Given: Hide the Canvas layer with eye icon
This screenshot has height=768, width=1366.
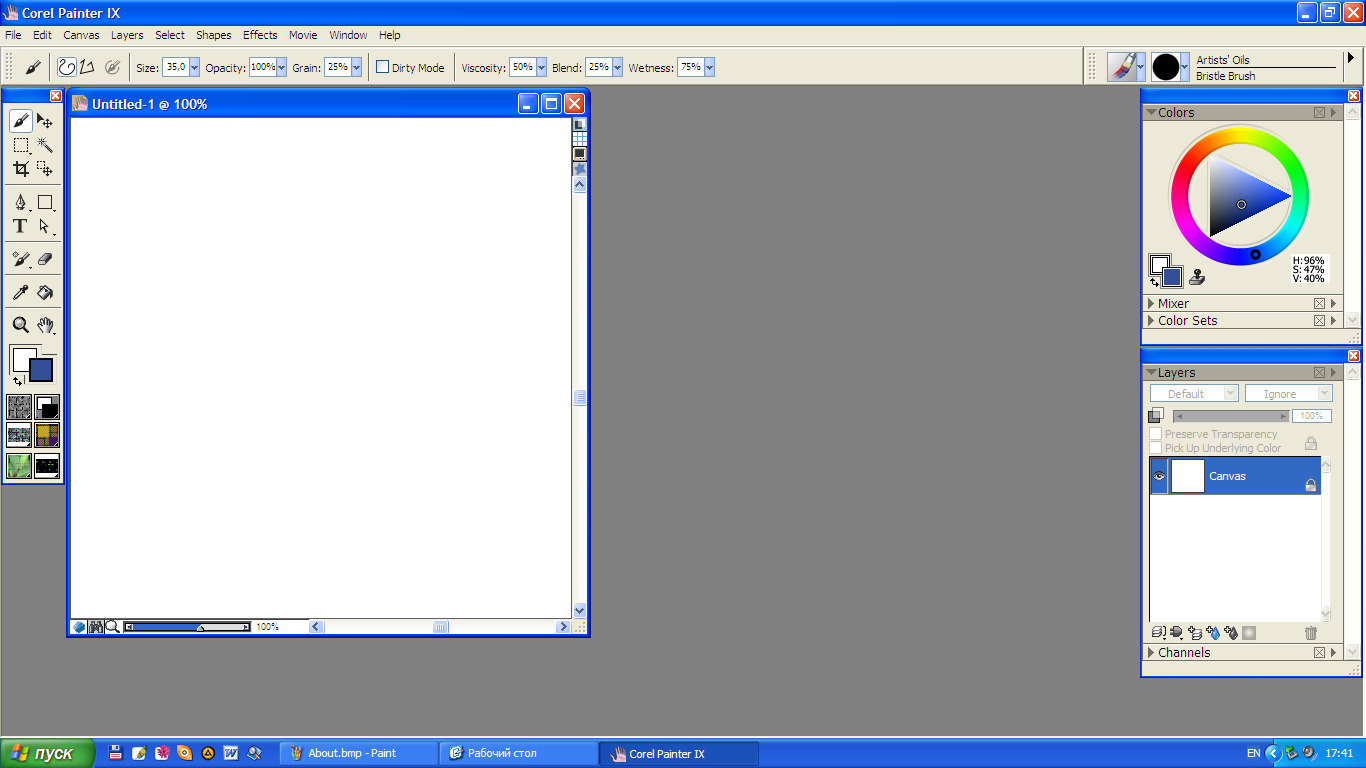Looking at the screenshot, I should coord(1159,477).
